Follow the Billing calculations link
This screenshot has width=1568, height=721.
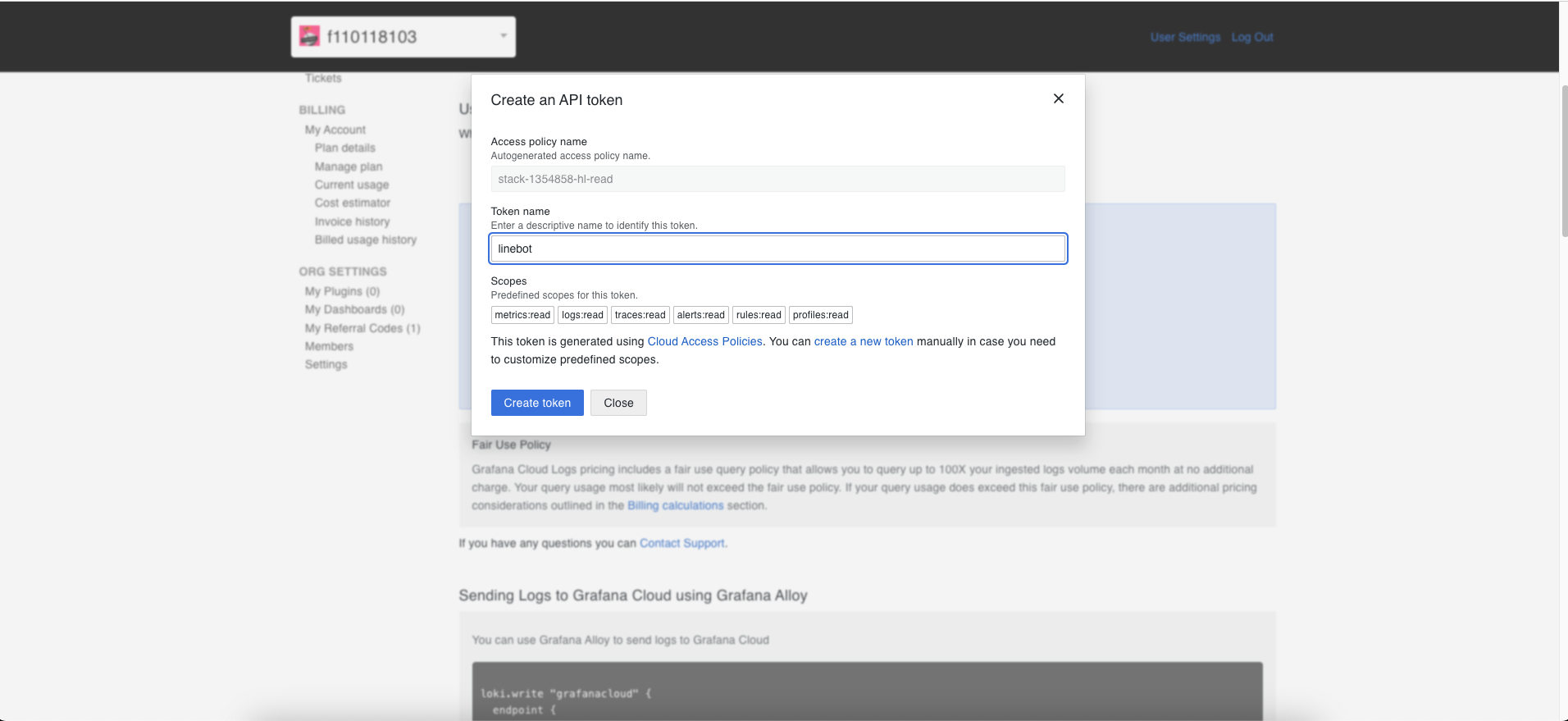point(676,505)
